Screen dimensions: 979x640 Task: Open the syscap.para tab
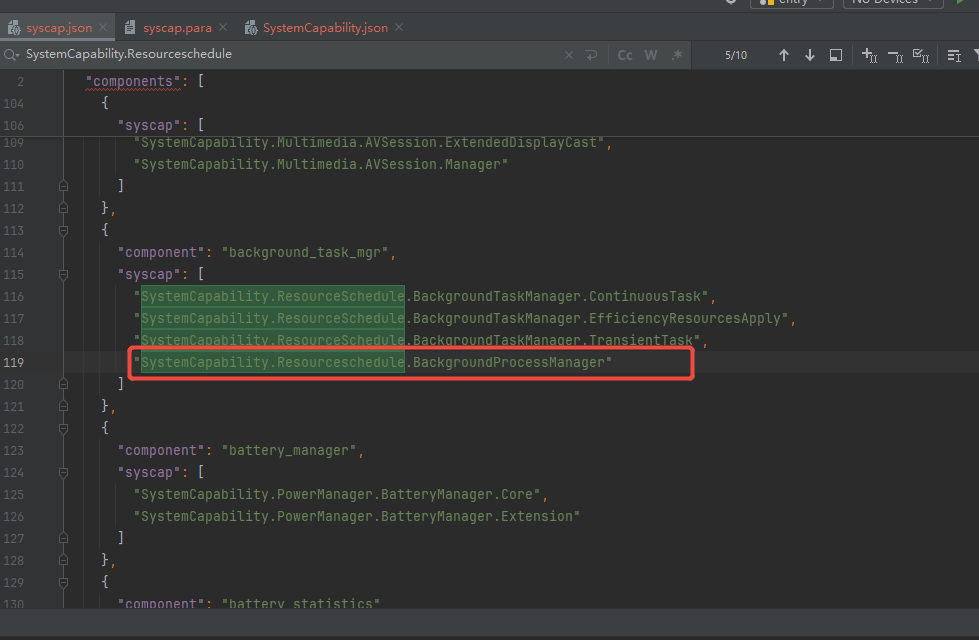(x=177, y=28)
